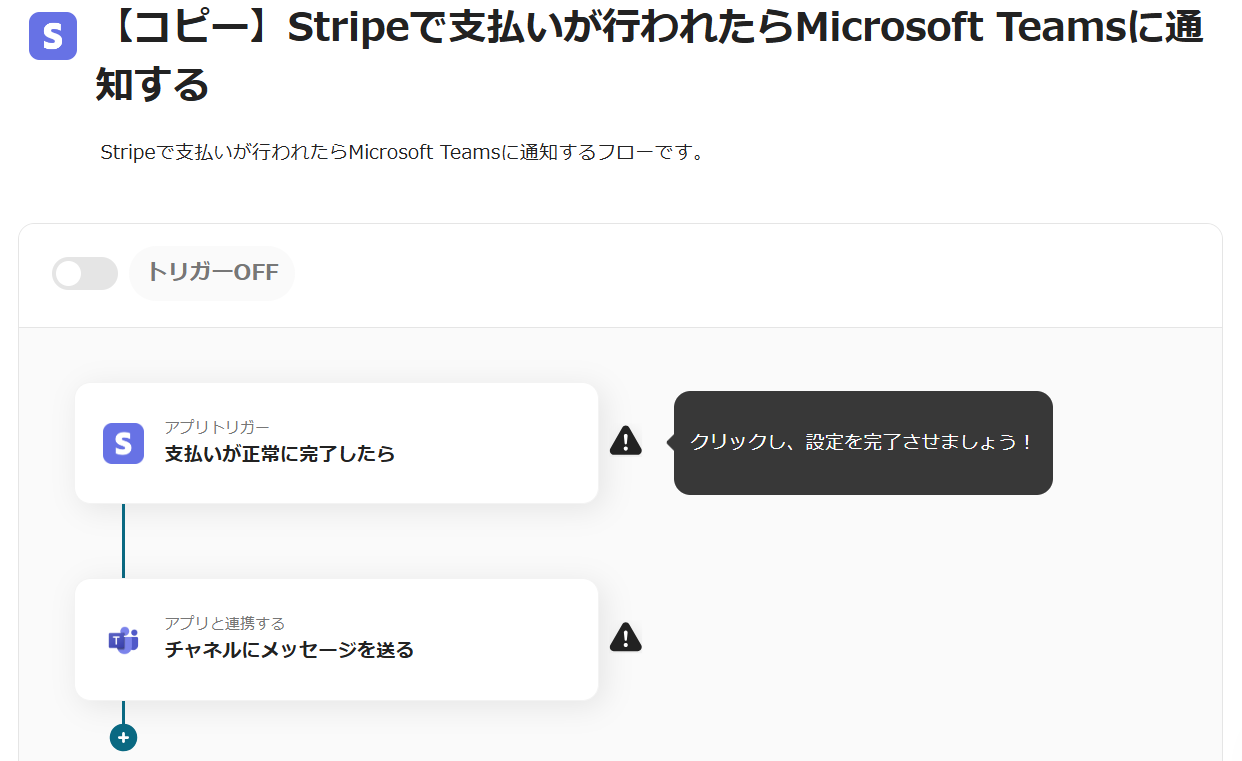Click the warning icon next to the Stripe trigger
The height and width of the screenshot is (761, 1242).
coord(626,441)
